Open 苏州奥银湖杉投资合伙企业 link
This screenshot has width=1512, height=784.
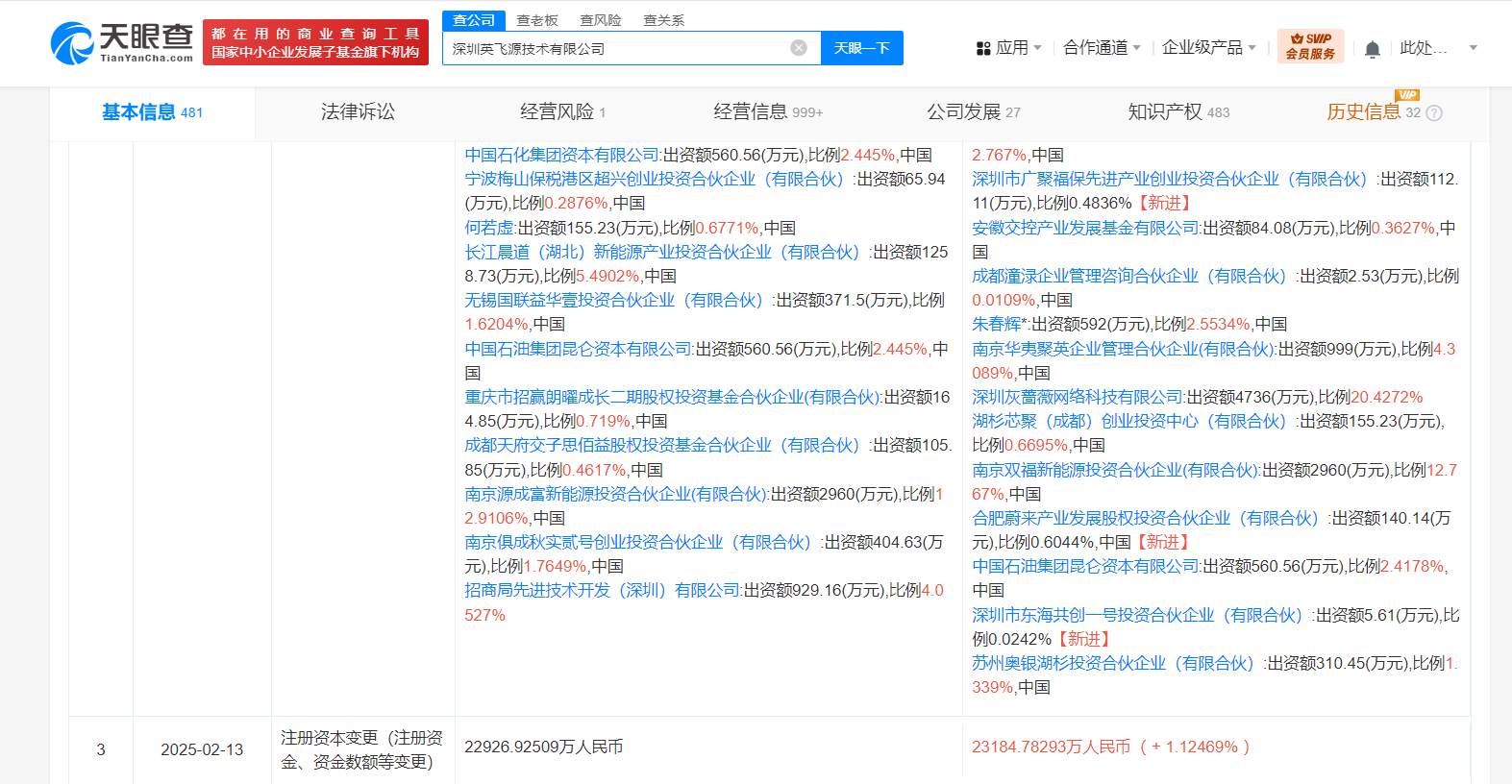point(1113,663)
